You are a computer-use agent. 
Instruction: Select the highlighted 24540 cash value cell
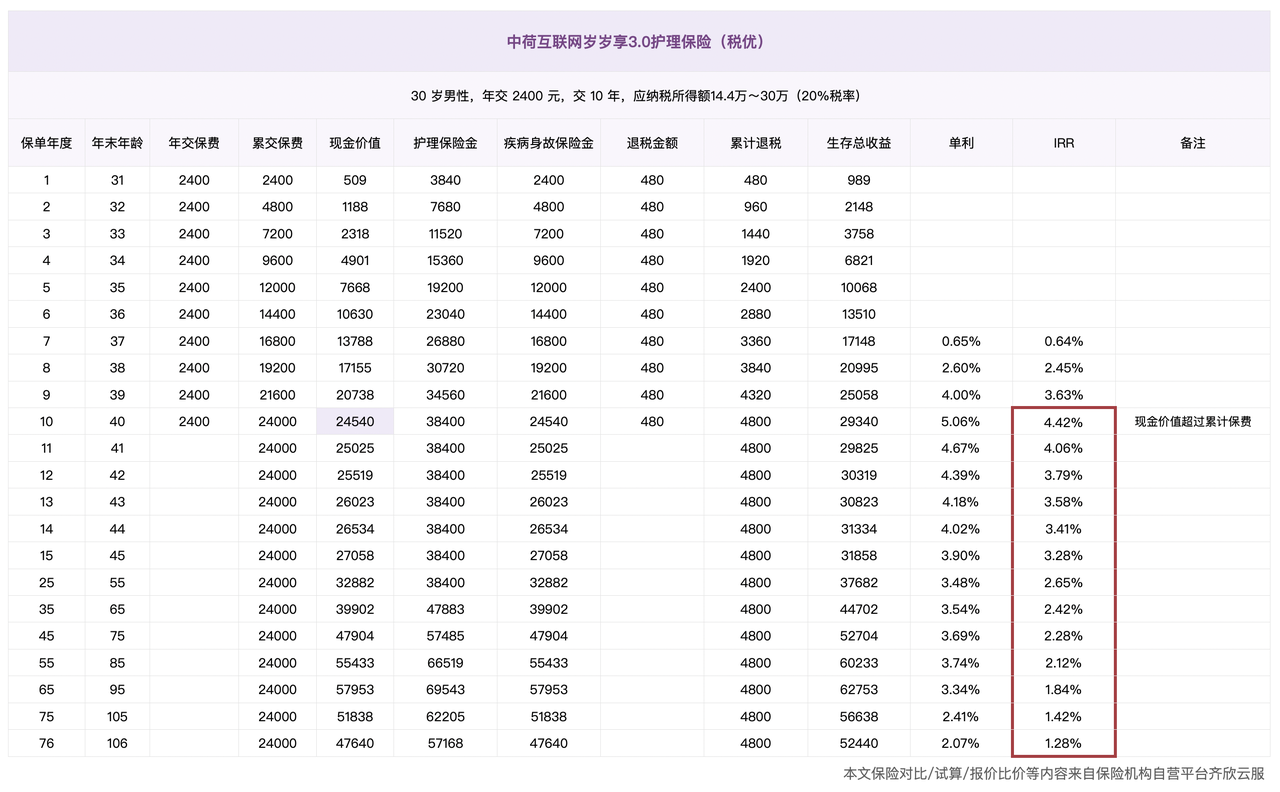(x=355, y=422)
